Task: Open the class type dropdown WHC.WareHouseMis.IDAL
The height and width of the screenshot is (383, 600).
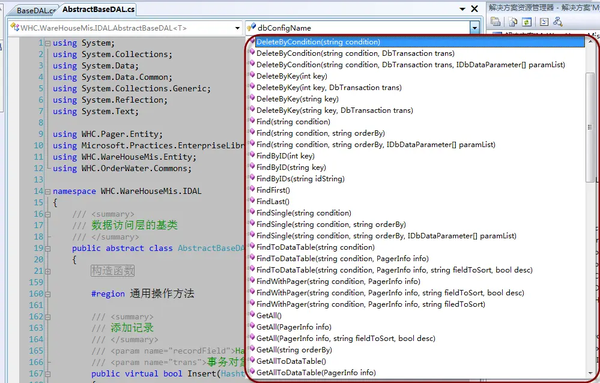Action: tap(126, 28)
